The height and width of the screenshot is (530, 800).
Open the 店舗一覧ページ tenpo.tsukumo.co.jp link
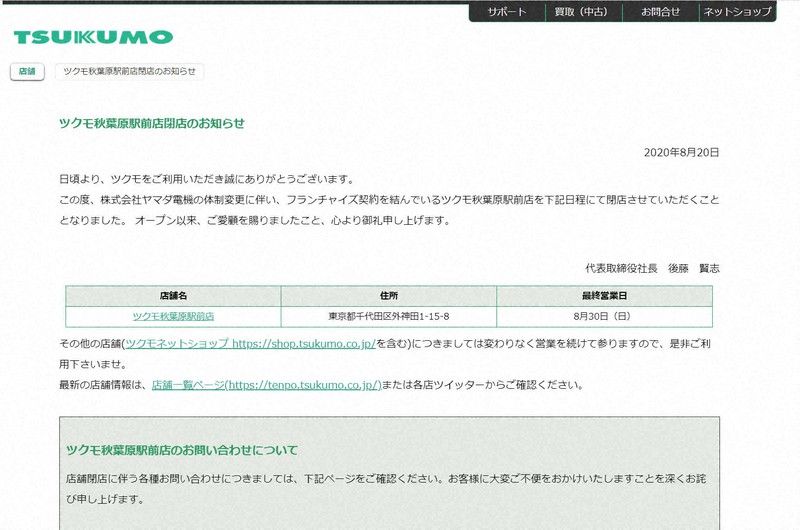(x=267, y=385)
